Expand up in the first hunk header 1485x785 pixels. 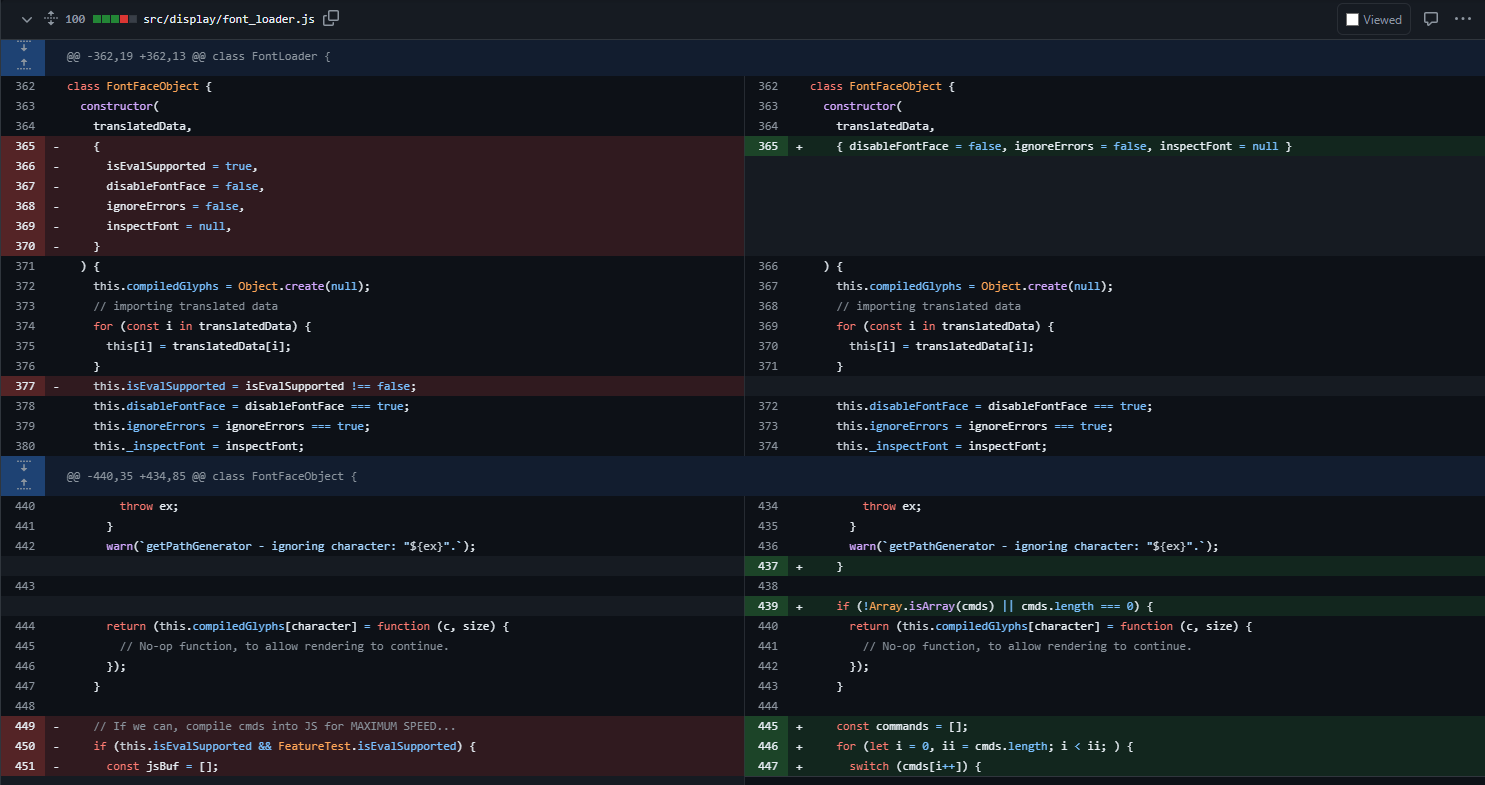22,64
